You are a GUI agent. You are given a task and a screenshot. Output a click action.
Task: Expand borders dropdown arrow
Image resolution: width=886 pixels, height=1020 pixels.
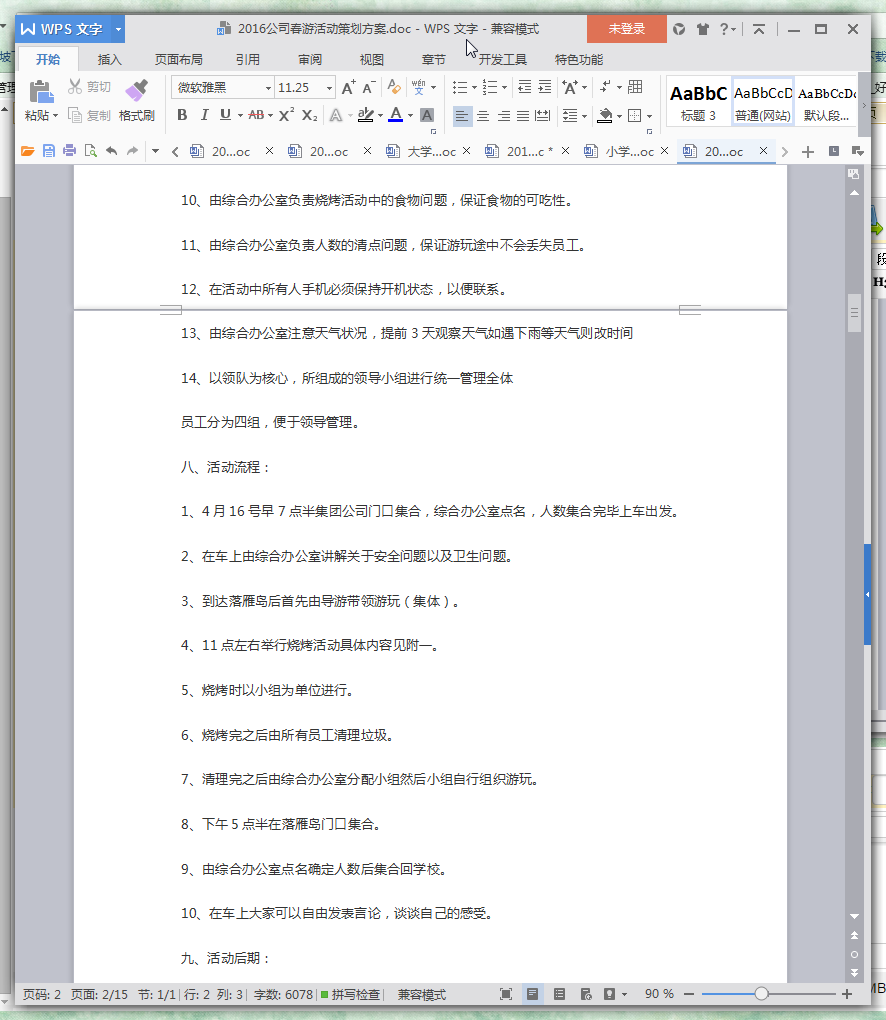pyautogui.click(x=649, y=116)
